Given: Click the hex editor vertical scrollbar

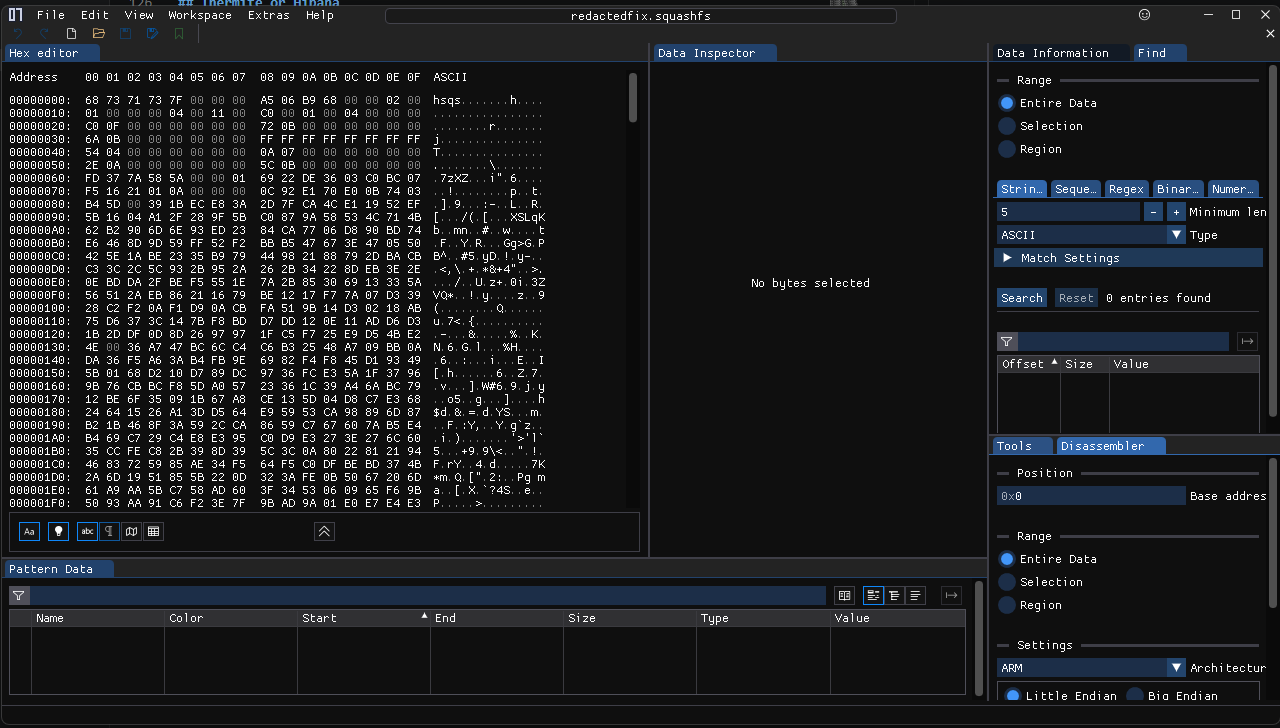Looking at the screenshot, I should point(632,98).
